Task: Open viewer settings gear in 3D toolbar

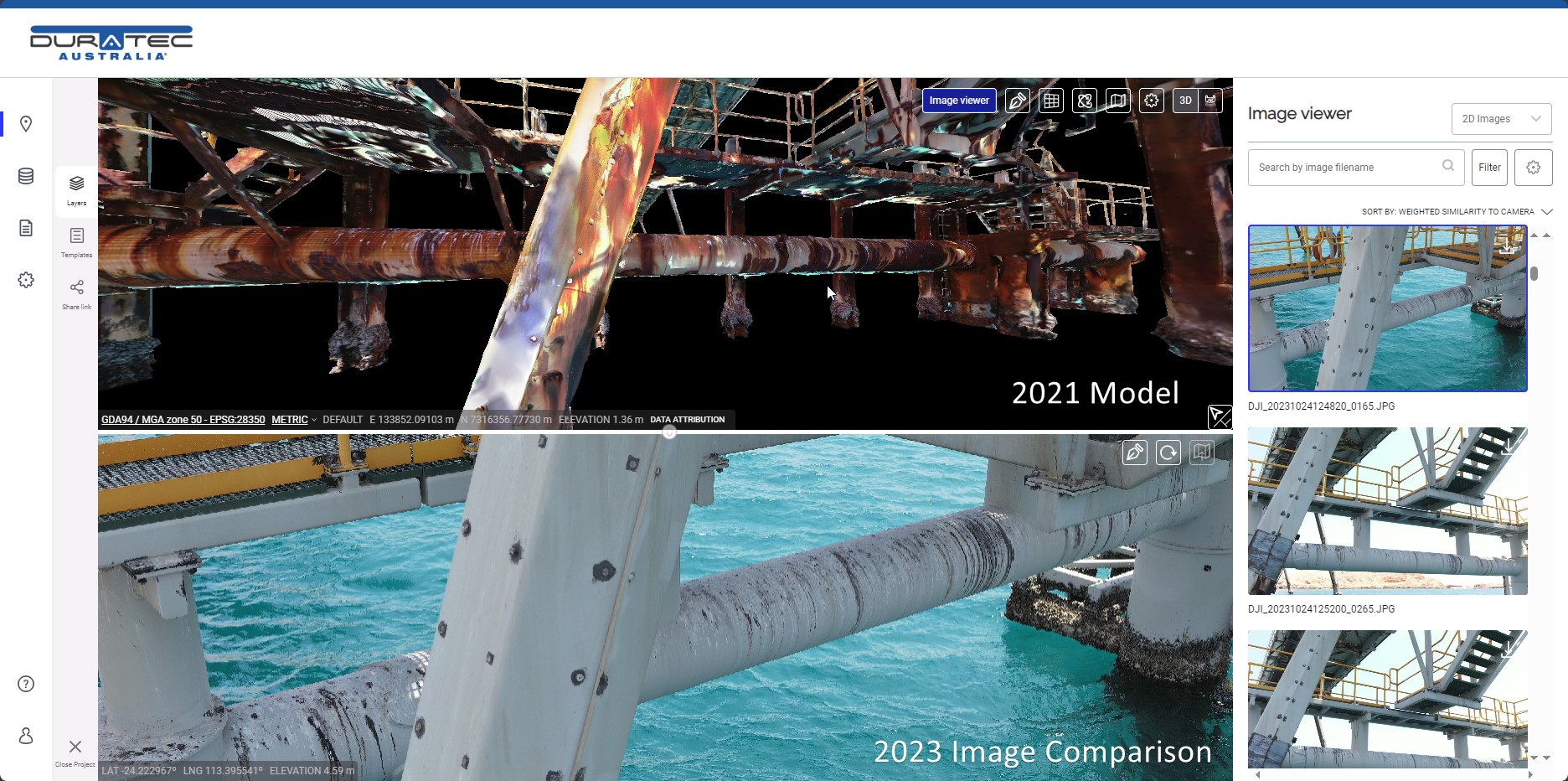Action: pos(1152,101)
